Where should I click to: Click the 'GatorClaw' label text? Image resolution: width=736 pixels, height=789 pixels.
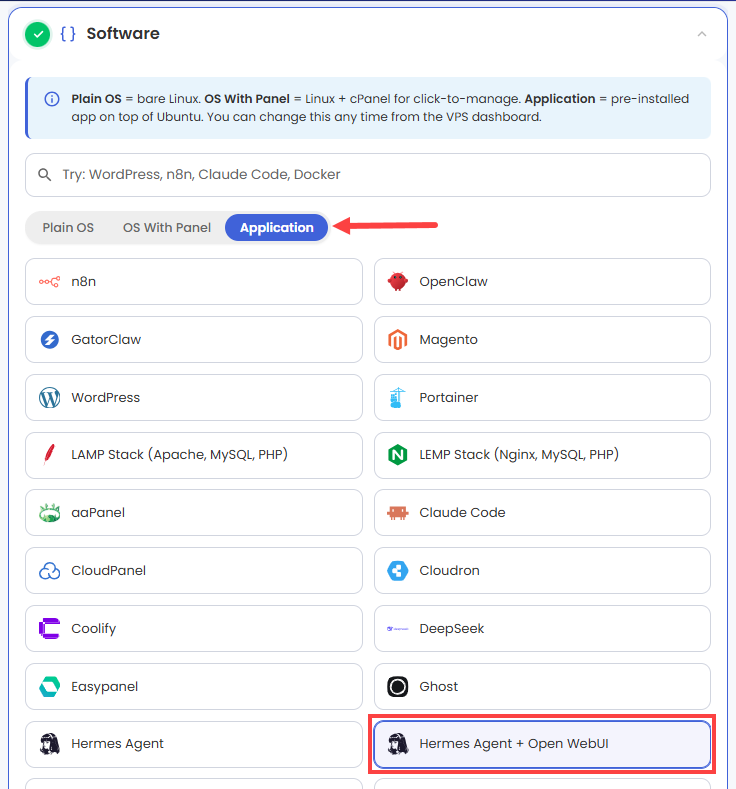pyautogui.click(x=106, y=340)
